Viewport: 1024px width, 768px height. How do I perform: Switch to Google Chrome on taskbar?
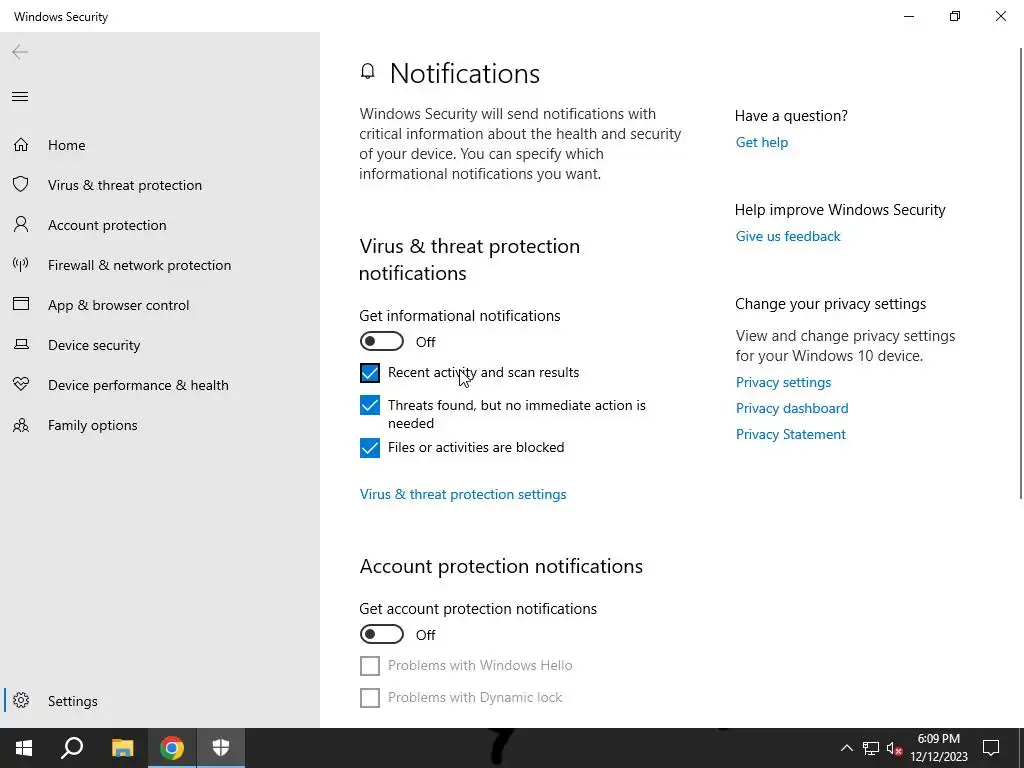click(x=172, y=748)
